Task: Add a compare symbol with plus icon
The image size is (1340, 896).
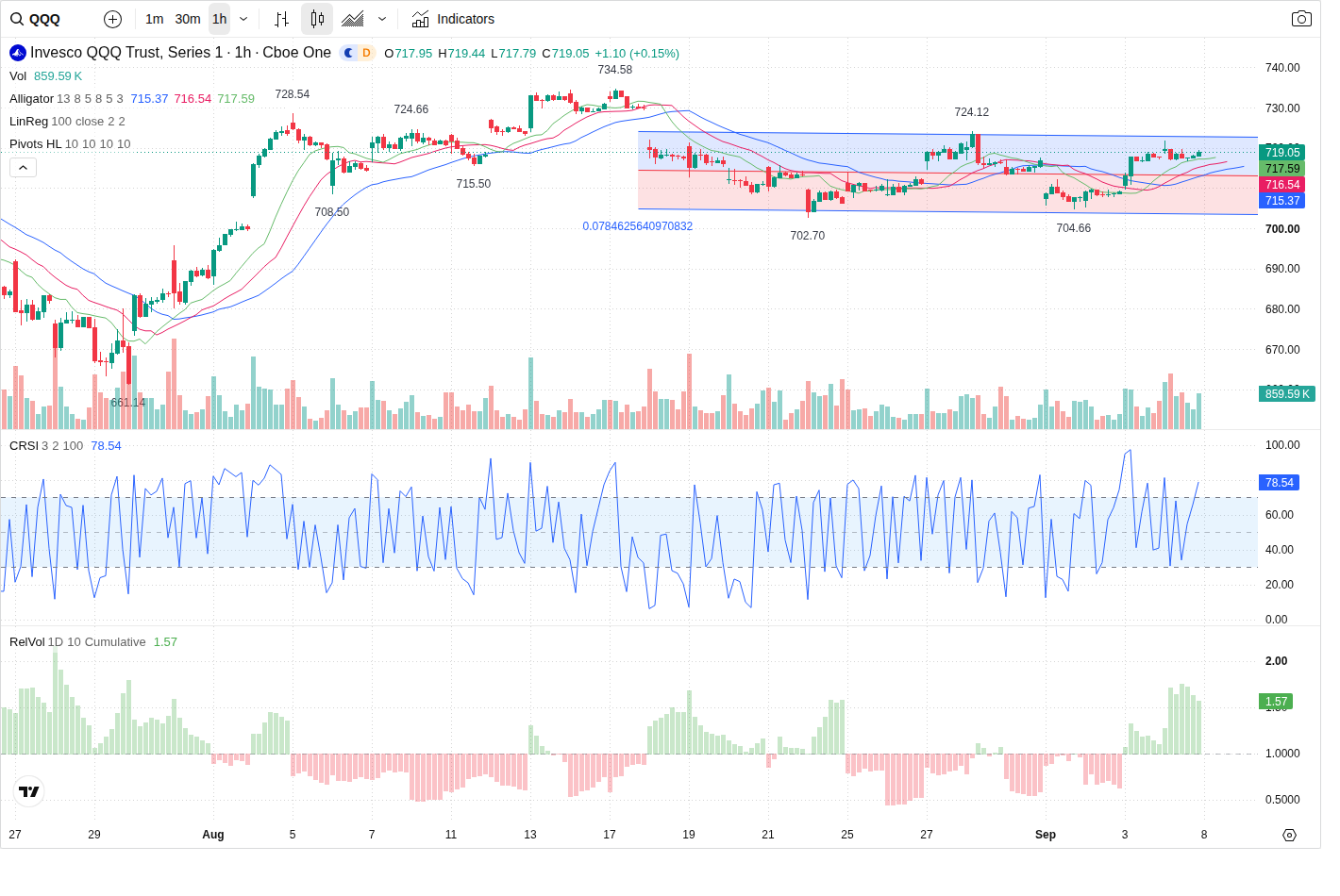Action: coord(112,19)
